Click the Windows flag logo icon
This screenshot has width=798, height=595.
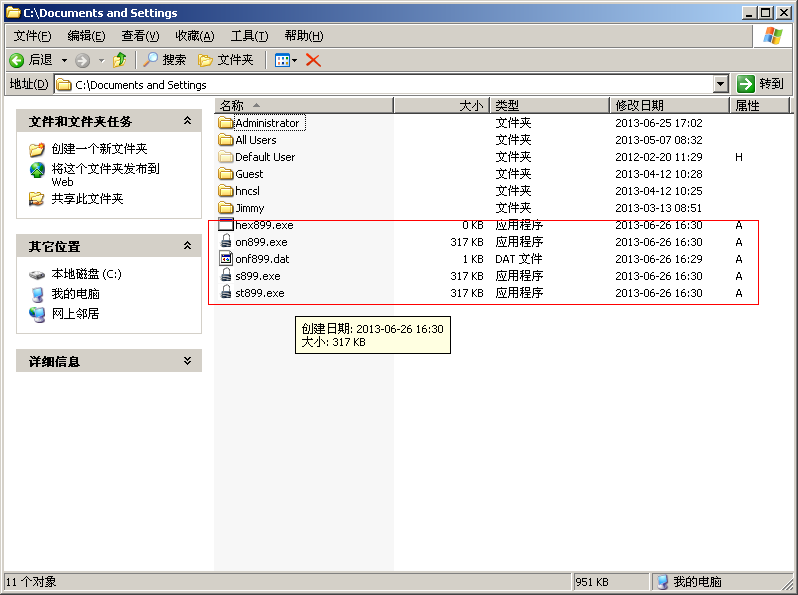pyautogui.click(x=773, y=36)
